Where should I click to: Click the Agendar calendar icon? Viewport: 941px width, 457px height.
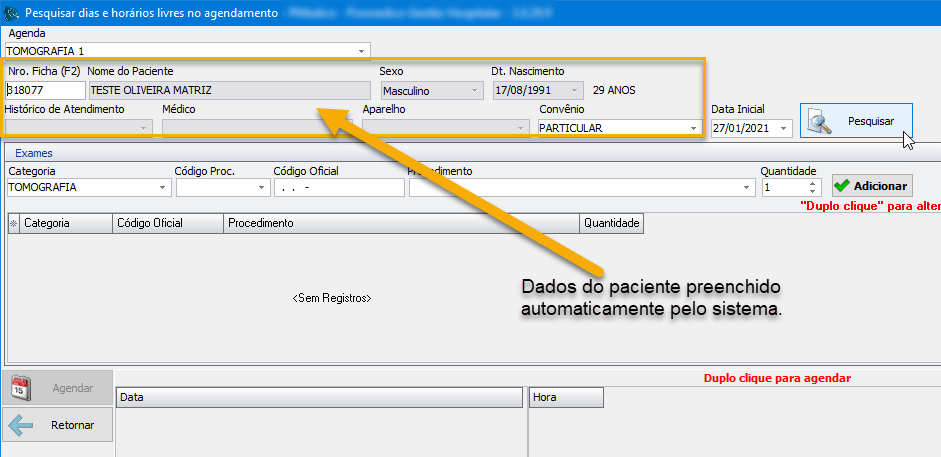pyautogui.click(x=23, y=388)
